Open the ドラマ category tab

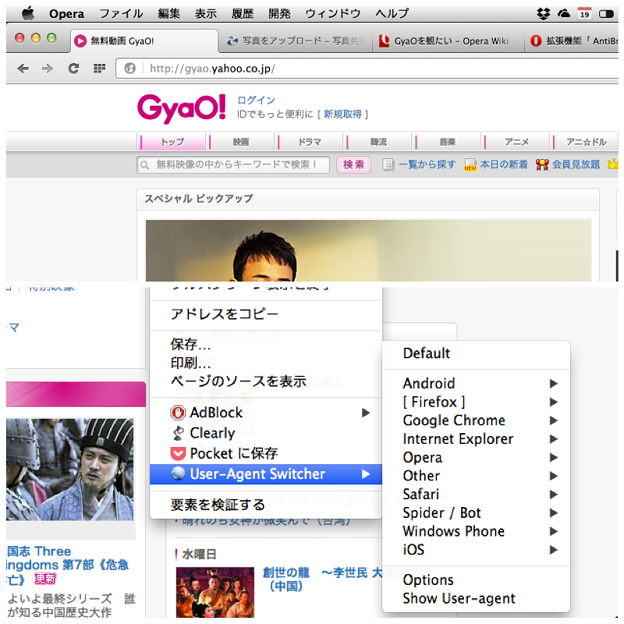pyautogui.click(x=310, y=142)
